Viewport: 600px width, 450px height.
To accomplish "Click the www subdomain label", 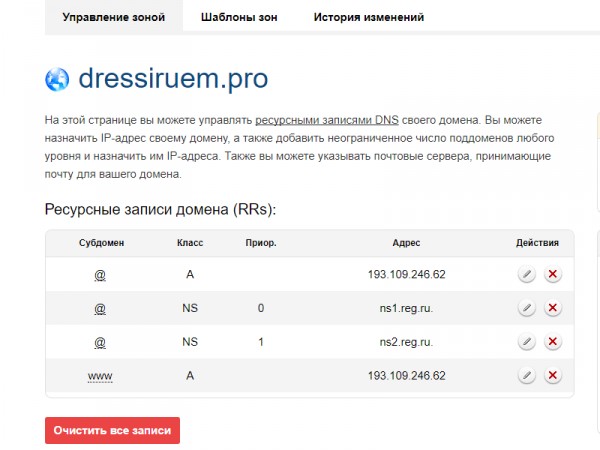I will click(x=100, y=376).
